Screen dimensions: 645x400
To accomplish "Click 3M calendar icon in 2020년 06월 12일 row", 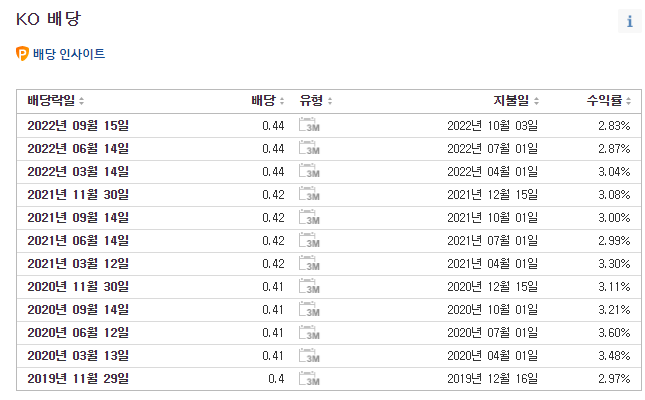I will click(309, 332).
